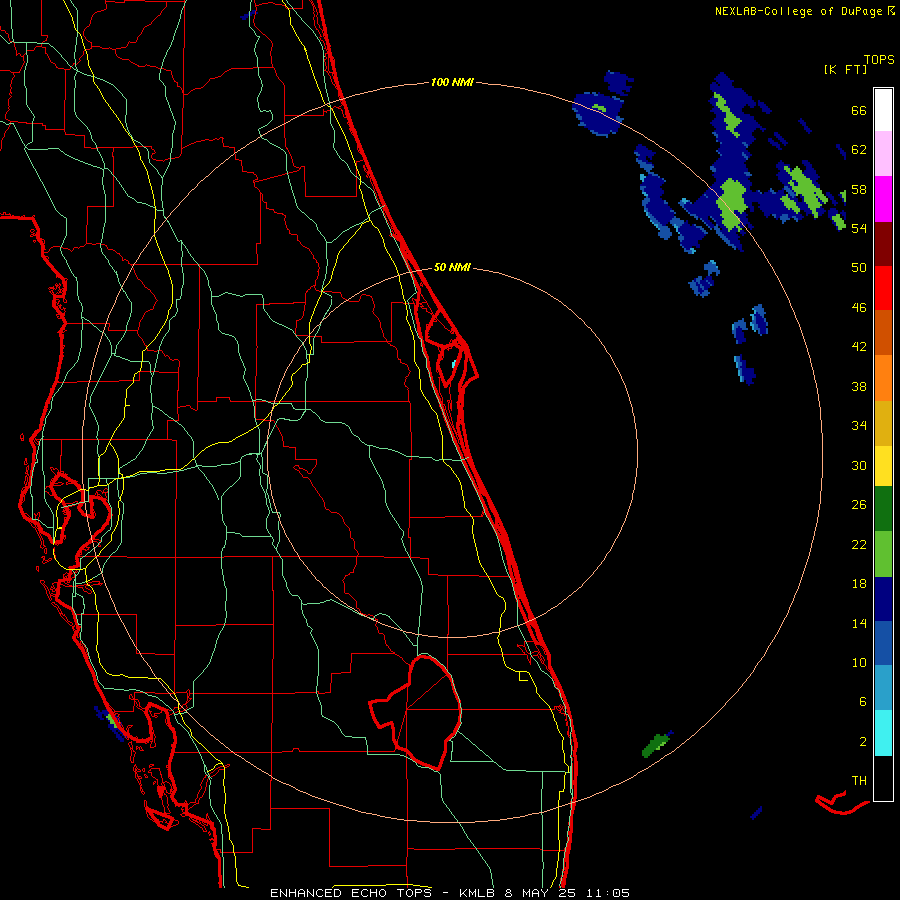Click the tiny cyan echo near Cape Canaveral
Viewport: 900px width, 900px height.
[x=454, y=364]
